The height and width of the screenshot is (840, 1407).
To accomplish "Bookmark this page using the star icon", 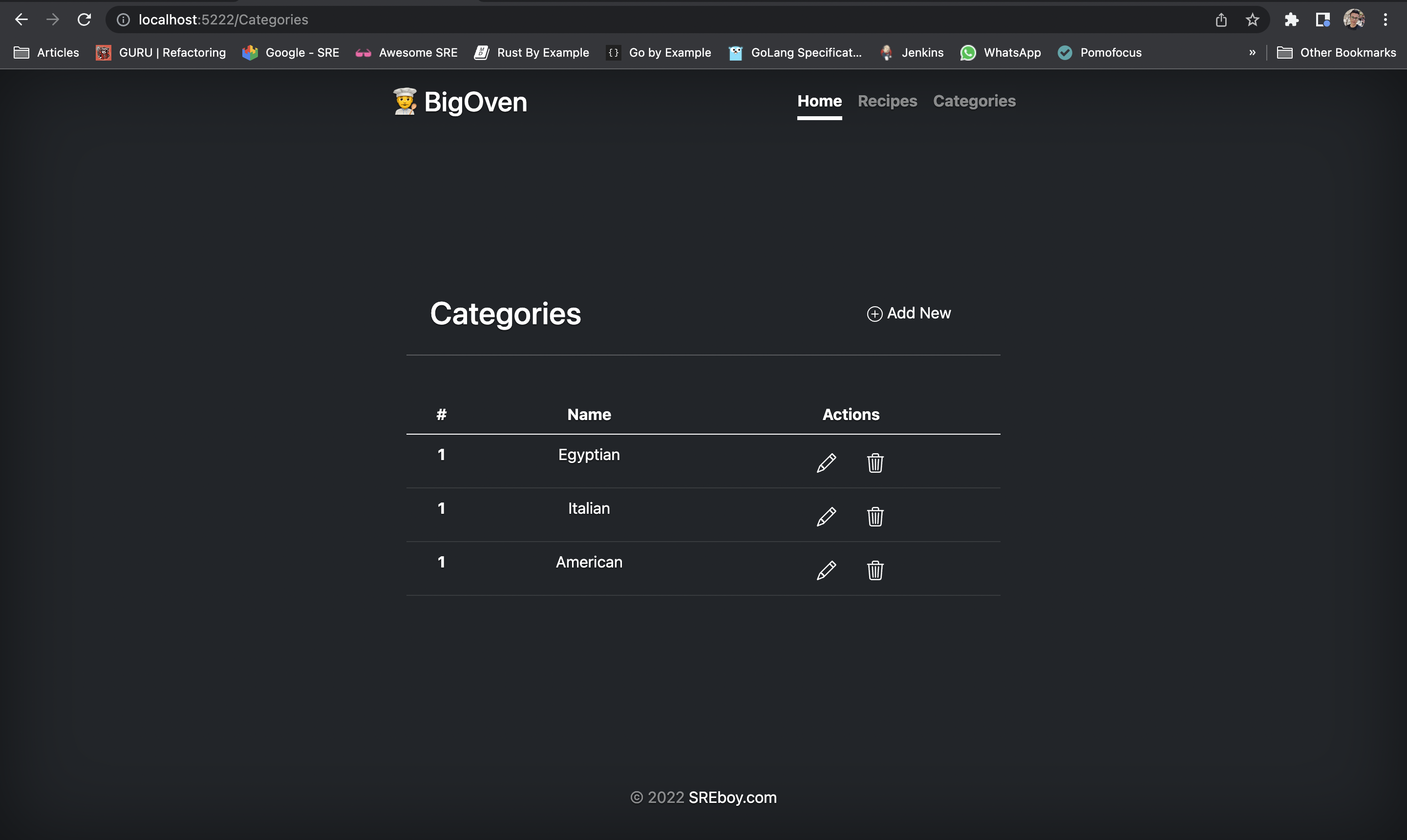I will click(x=1253, y=19).
